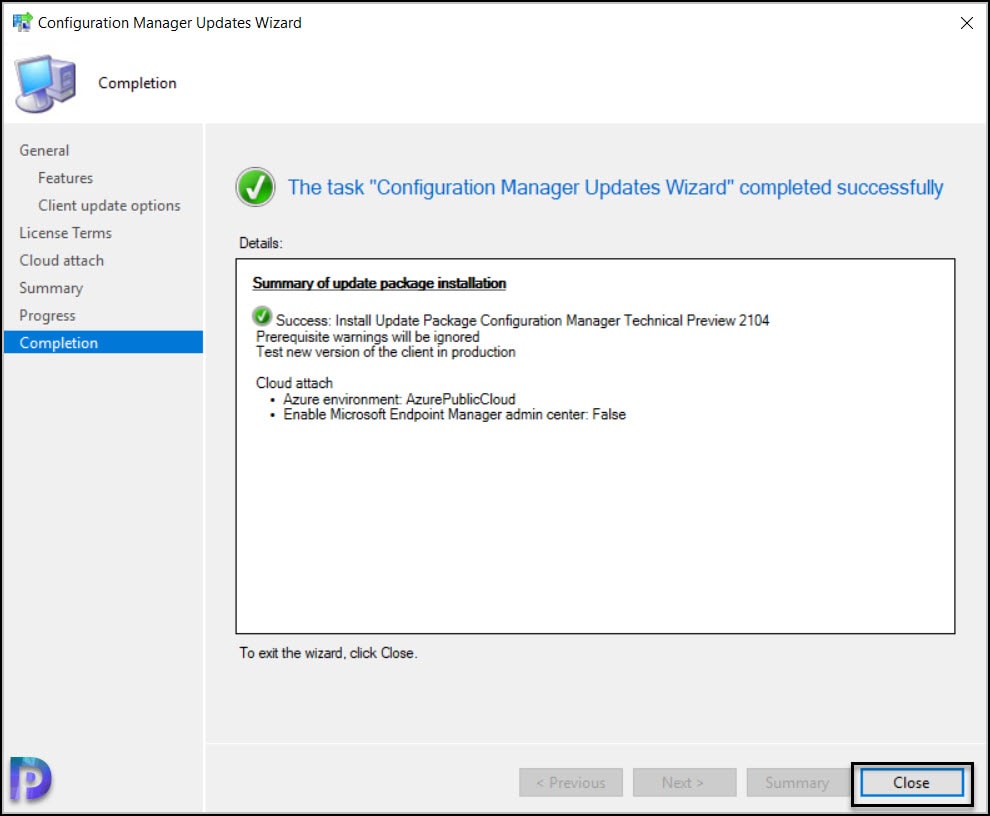The height and width of the screenshot is (816, 990).
Task: Click 'Azure environment: AzurePublicCloud' bullet
Action: pos(399,400)
